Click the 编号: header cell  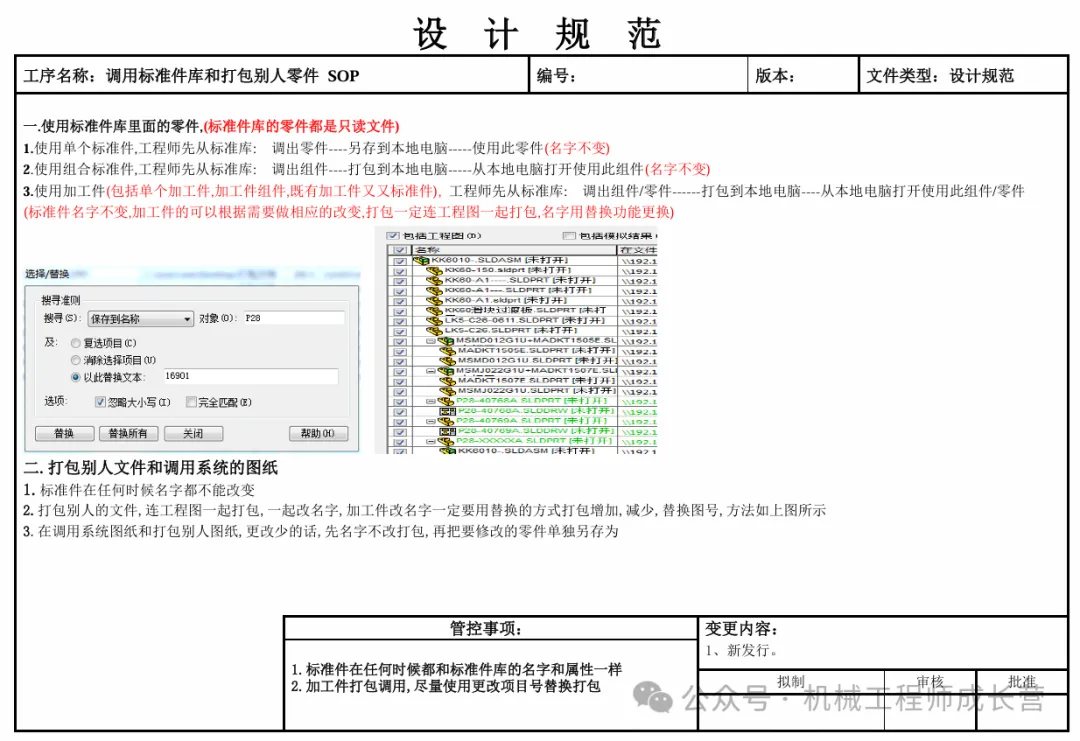click(638, 75)
